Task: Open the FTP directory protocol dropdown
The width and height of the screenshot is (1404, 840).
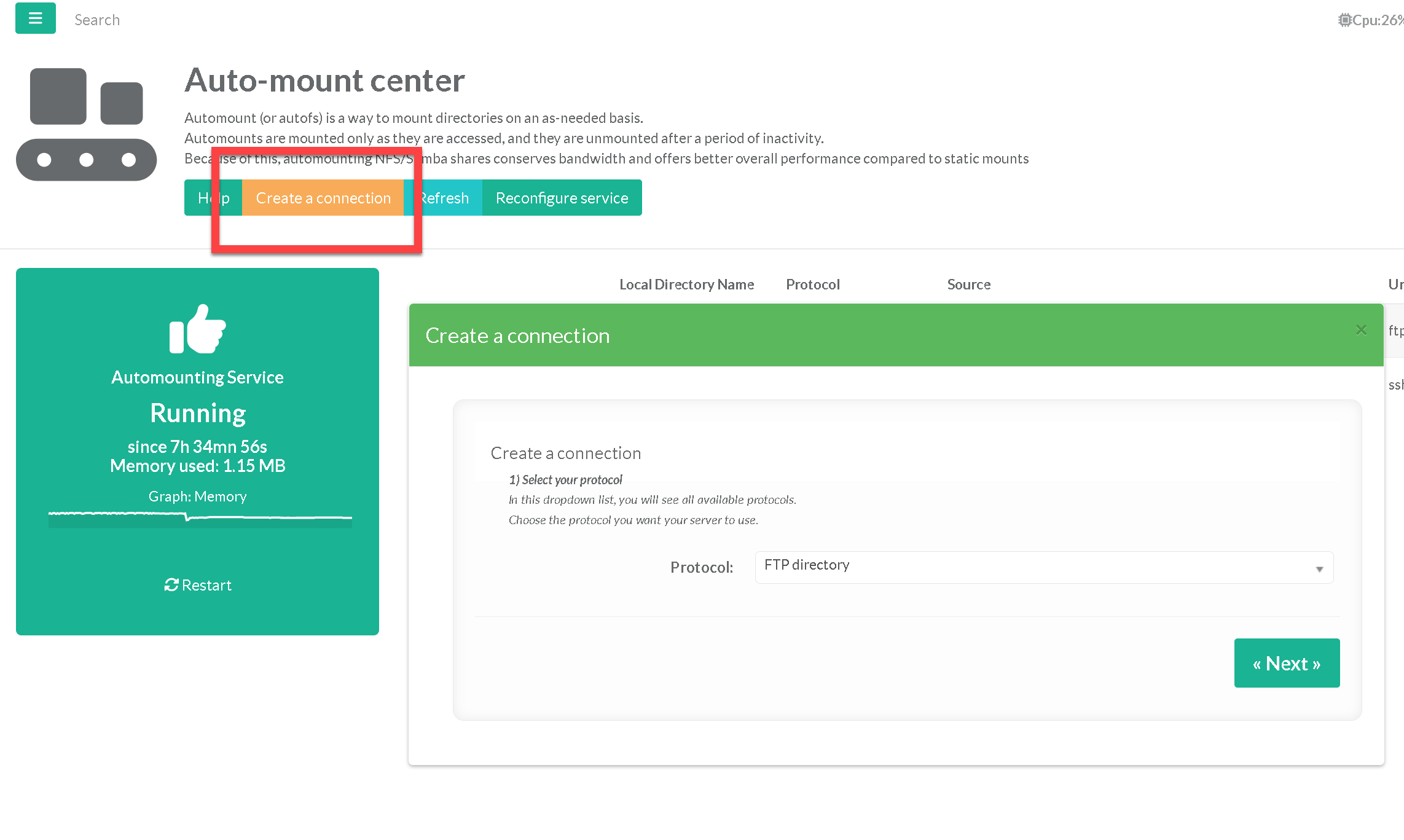Action: coord(1043,567)
